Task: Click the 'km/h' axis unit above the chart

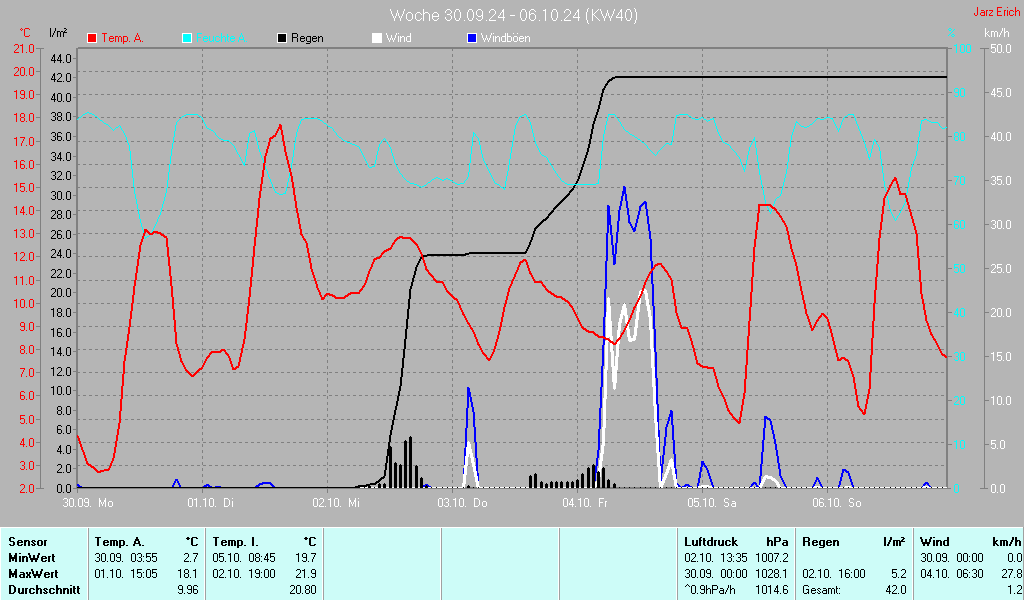Action: (997, 33)
